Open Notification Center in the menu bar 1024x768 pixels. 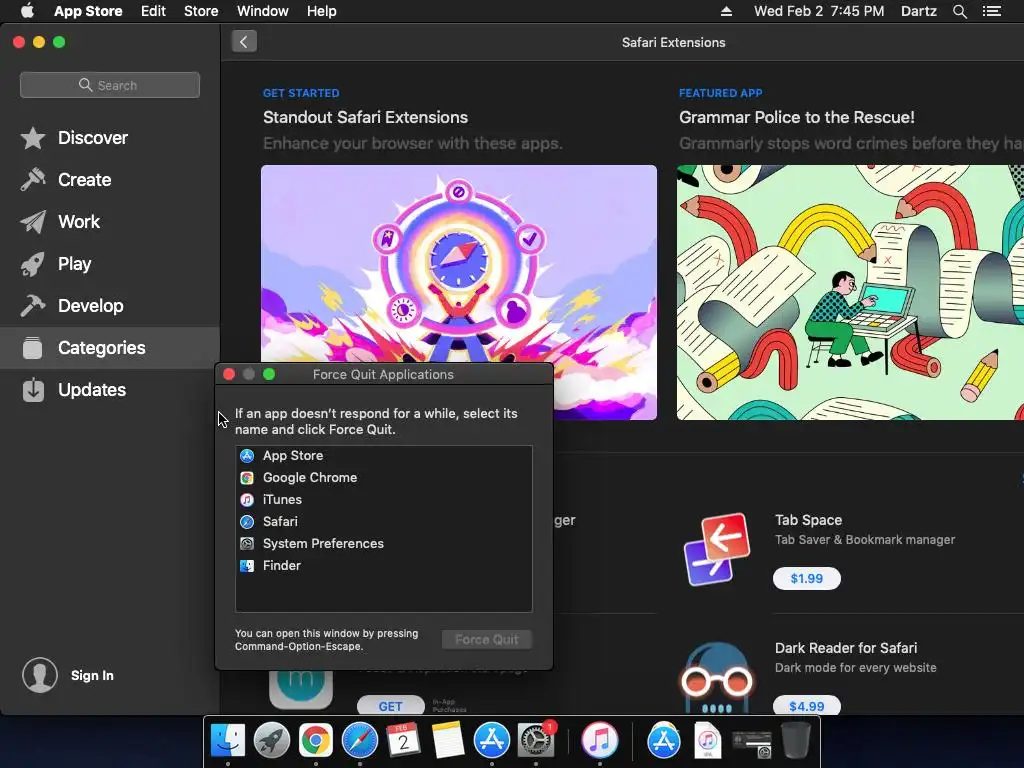point(991,11)
